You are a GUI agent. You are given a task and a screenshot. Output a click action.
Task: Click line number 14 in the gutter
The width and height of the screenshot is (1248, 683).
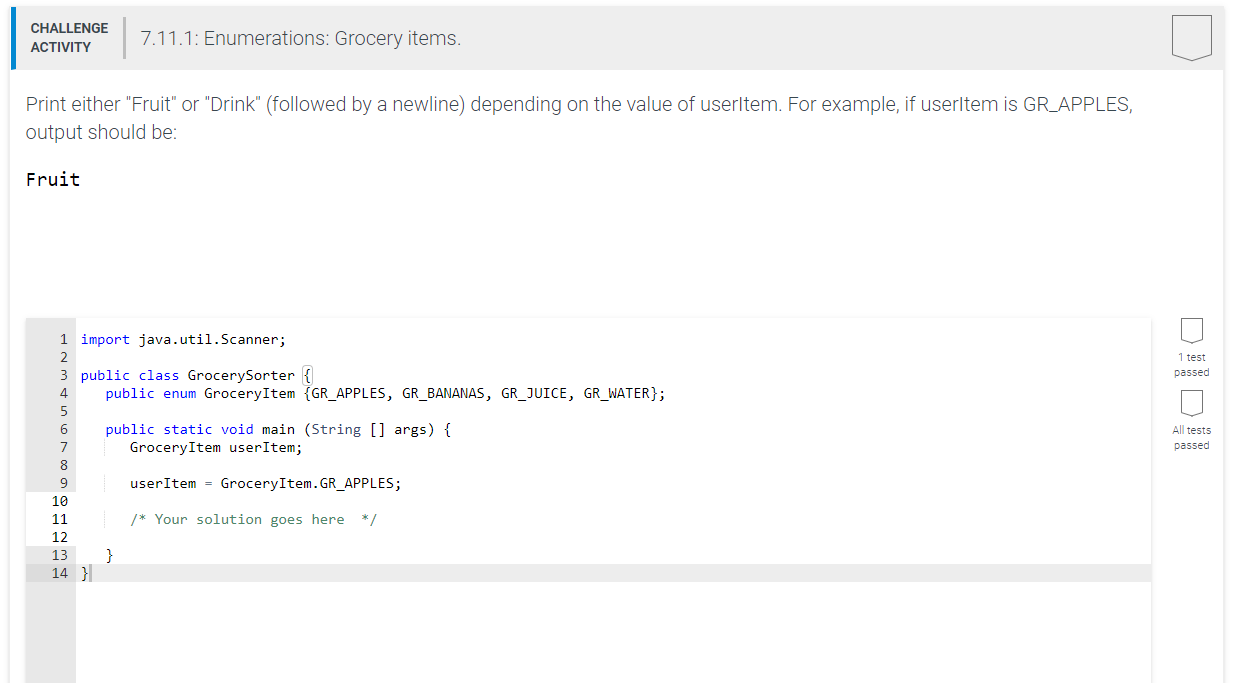57,573
